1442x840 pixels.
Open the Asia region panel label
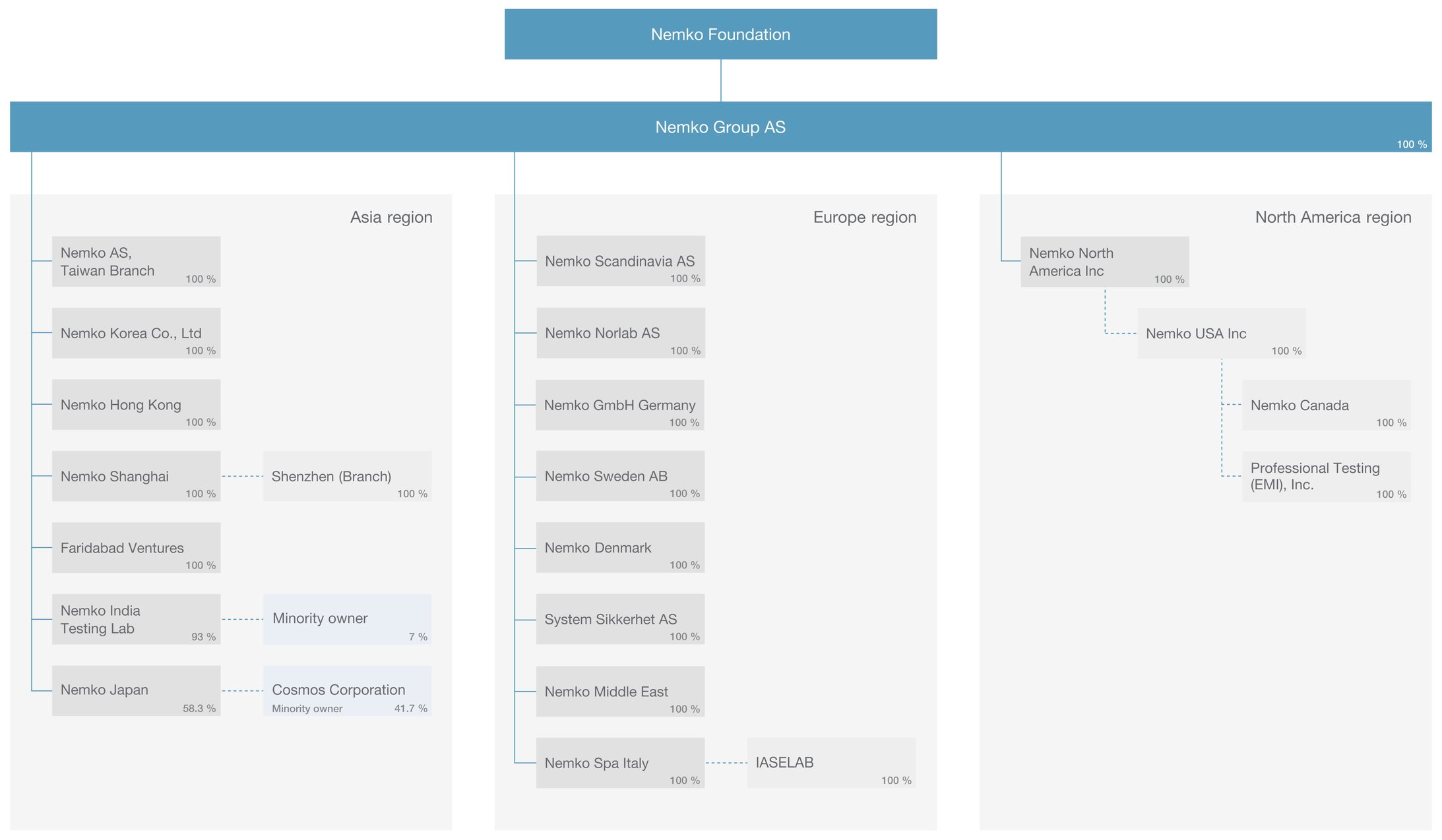tap(391, 217)
